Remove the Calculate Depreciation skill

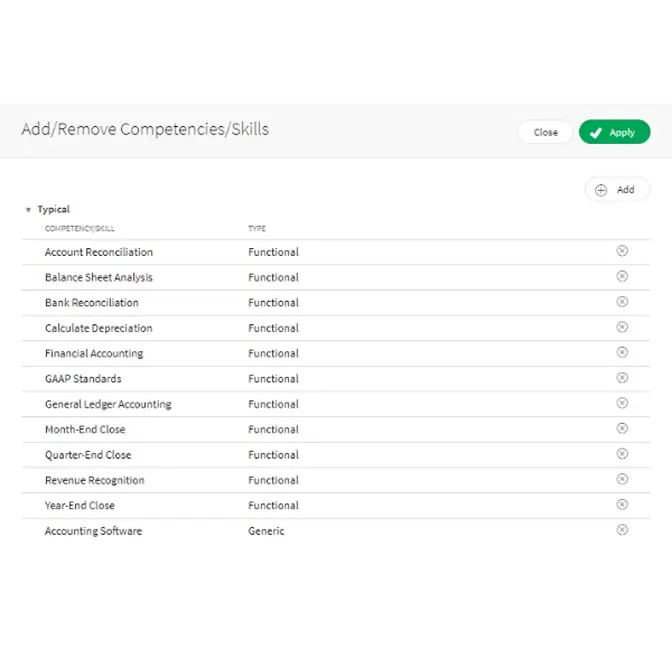point(622,327)
